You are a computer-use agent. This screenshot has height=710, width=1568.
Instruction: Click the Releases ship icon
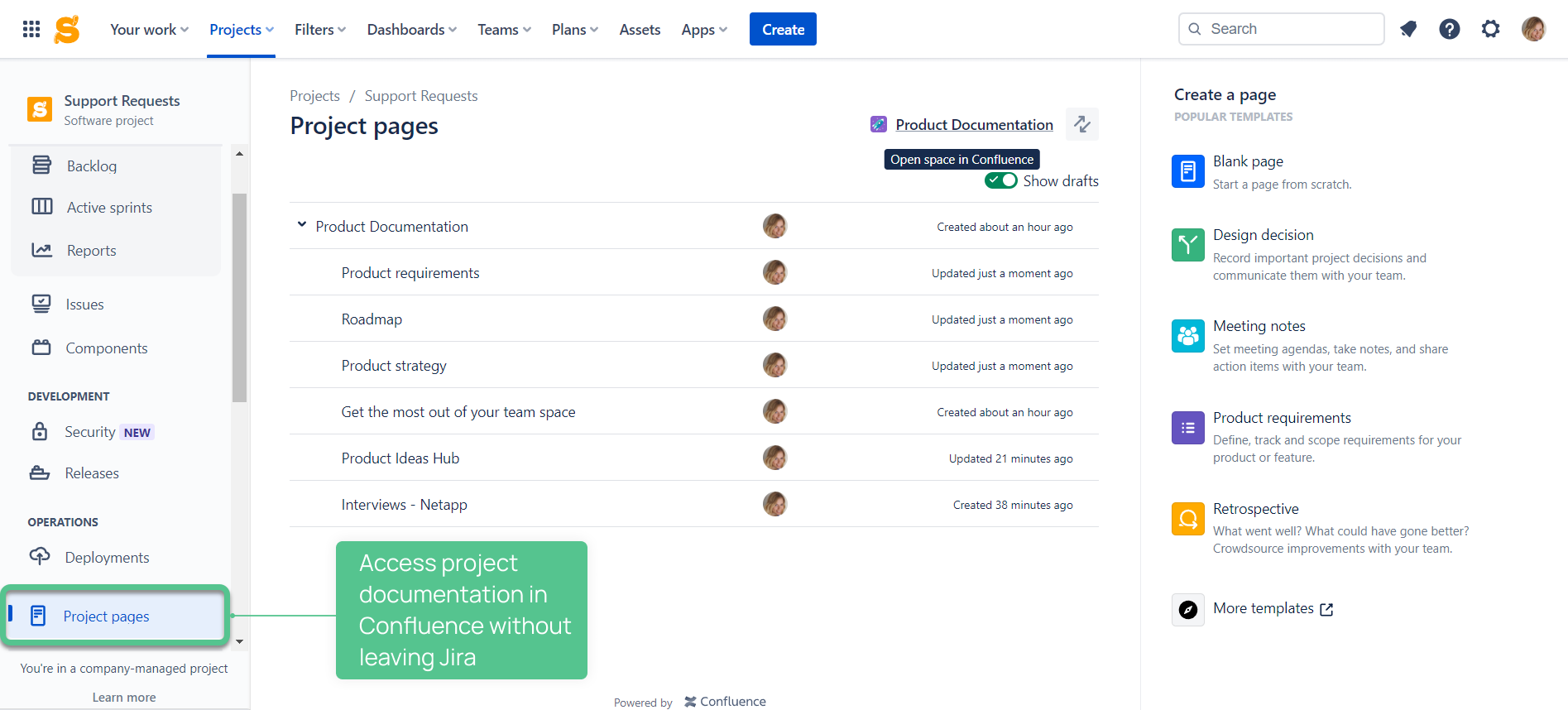coord(40,473)
